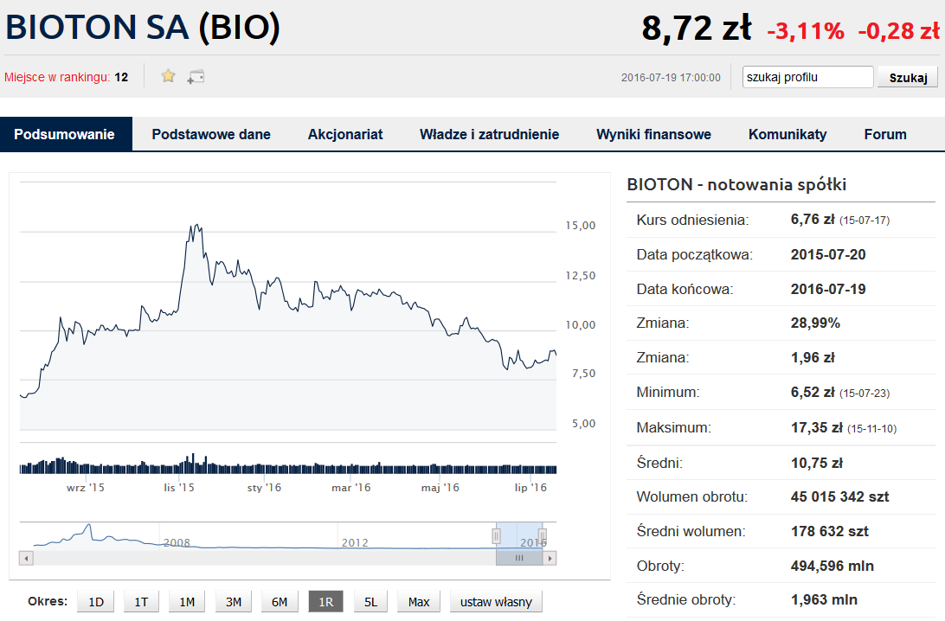Click Data końcowa value 2016-07-19
The image size is (945, 621).
[x=828, y=289]
